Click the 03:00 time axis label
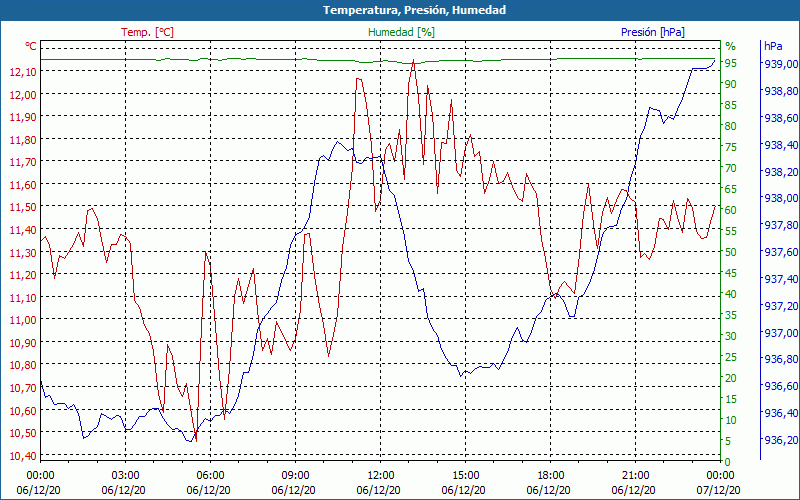 tap(125, 476)
